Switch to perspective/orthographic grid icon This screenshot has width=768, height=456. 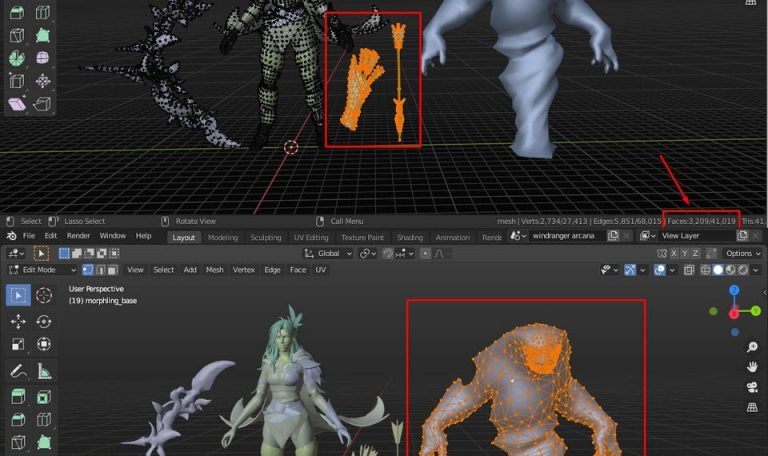[750, 406]
